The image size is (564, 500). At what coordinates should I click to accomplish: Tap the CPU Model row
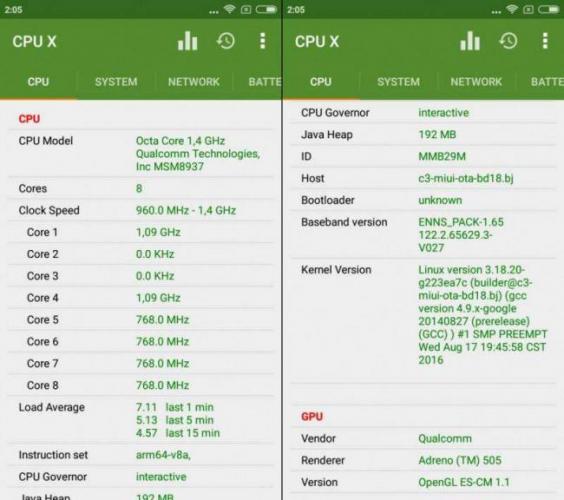(141, 154)
